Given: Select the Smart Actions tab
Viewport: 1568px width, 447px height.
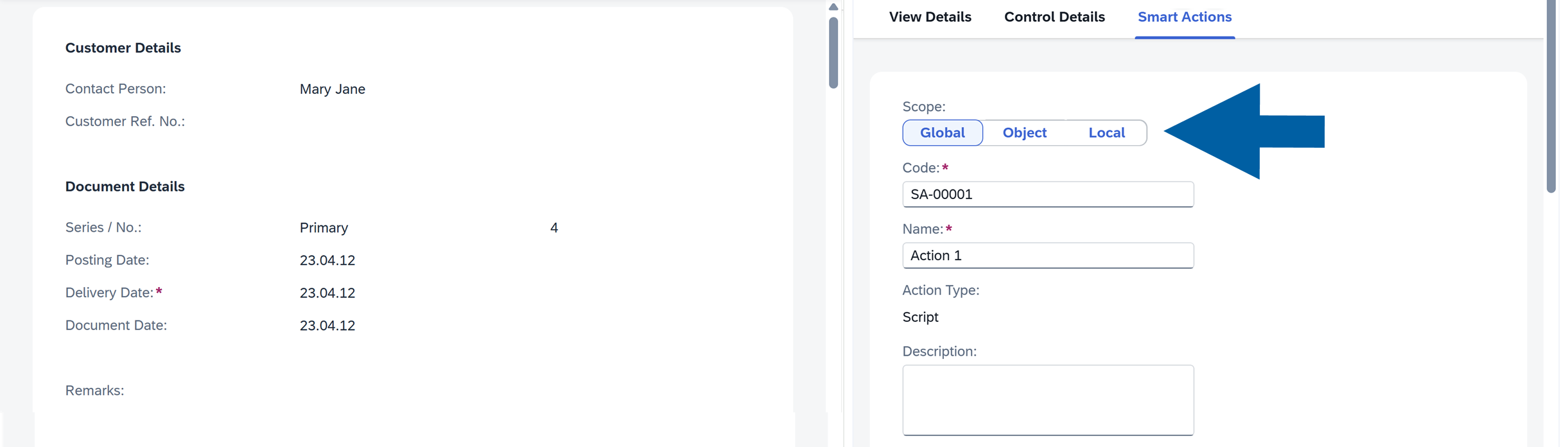Looking at the screenshot, I should (x=1184, y=17).
